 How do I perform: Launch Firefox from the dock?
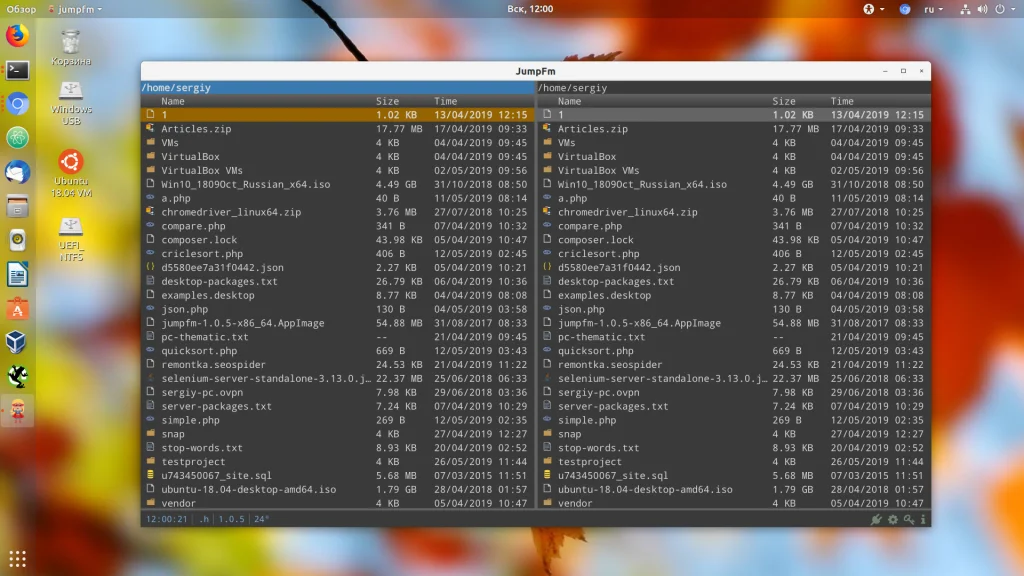pyautogui.click(x=17, y=36)
